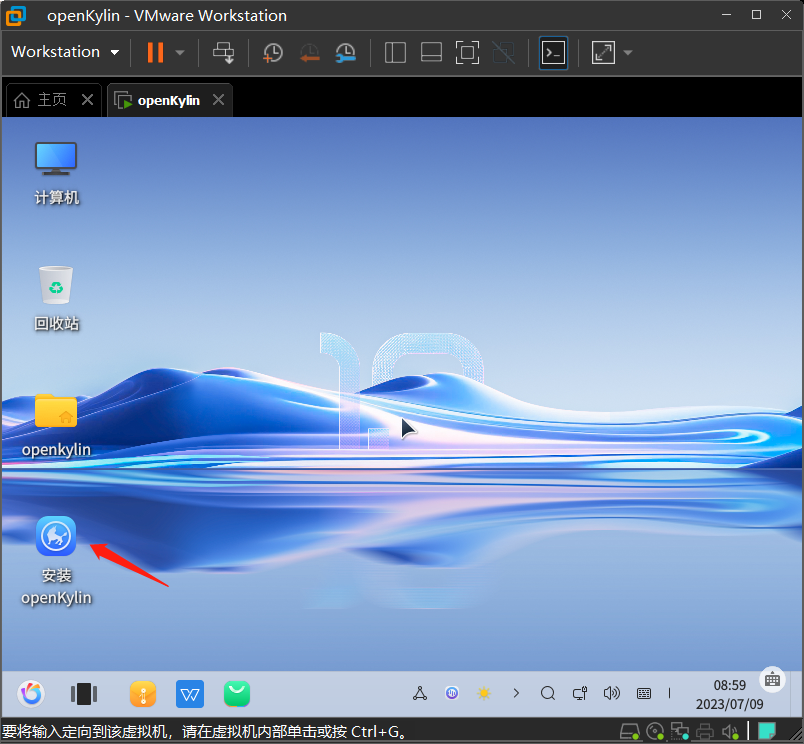Click the purple round tray icon
Image resolution: width=804 pixels, height=744 pixels.
452,693
